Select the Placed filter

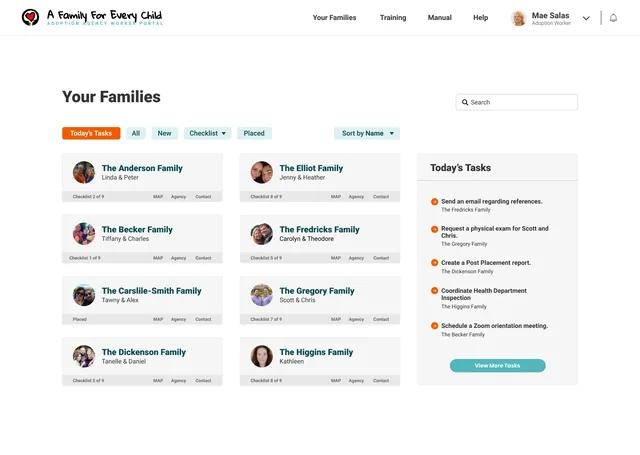point(254,133)
